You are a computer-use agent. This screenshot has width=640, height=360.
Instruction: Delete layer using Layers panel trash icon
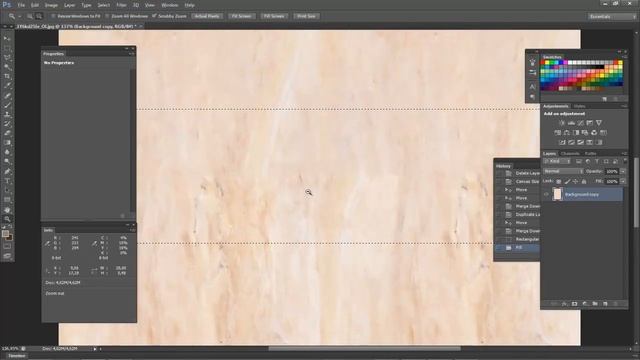pos(615,304)
